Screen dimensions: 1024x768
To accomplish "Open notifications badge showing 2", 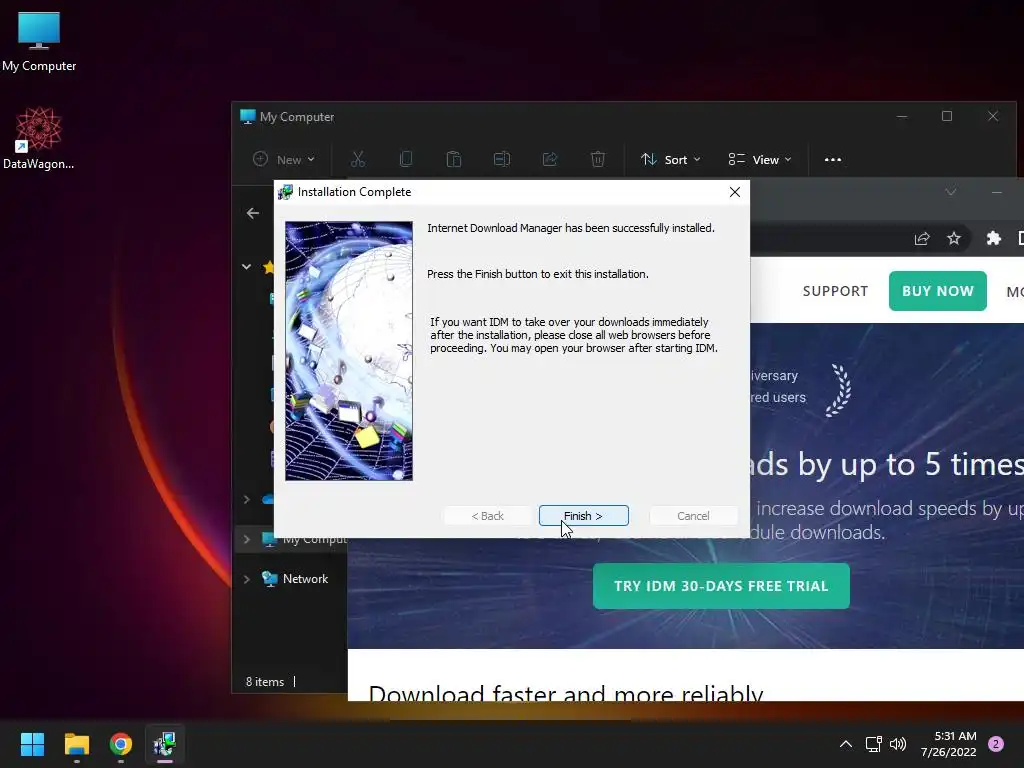I will pos(996,744).
